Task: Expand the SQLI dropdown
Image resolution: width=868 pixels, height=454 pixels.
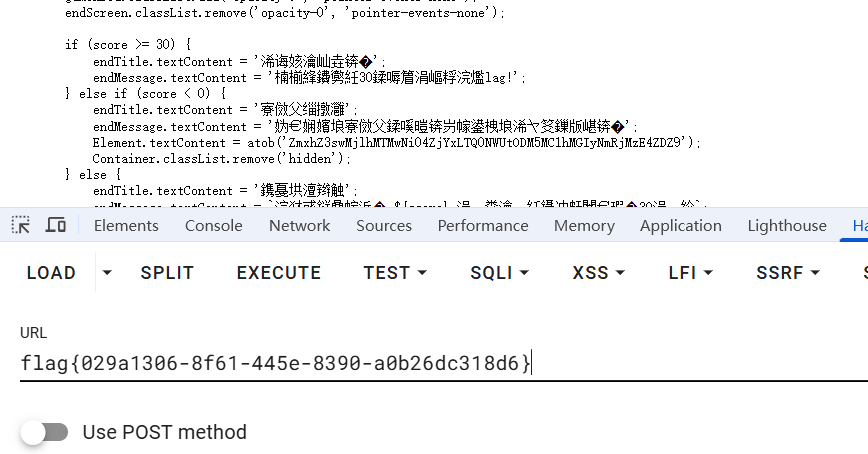Action: (x=498, y=273)
